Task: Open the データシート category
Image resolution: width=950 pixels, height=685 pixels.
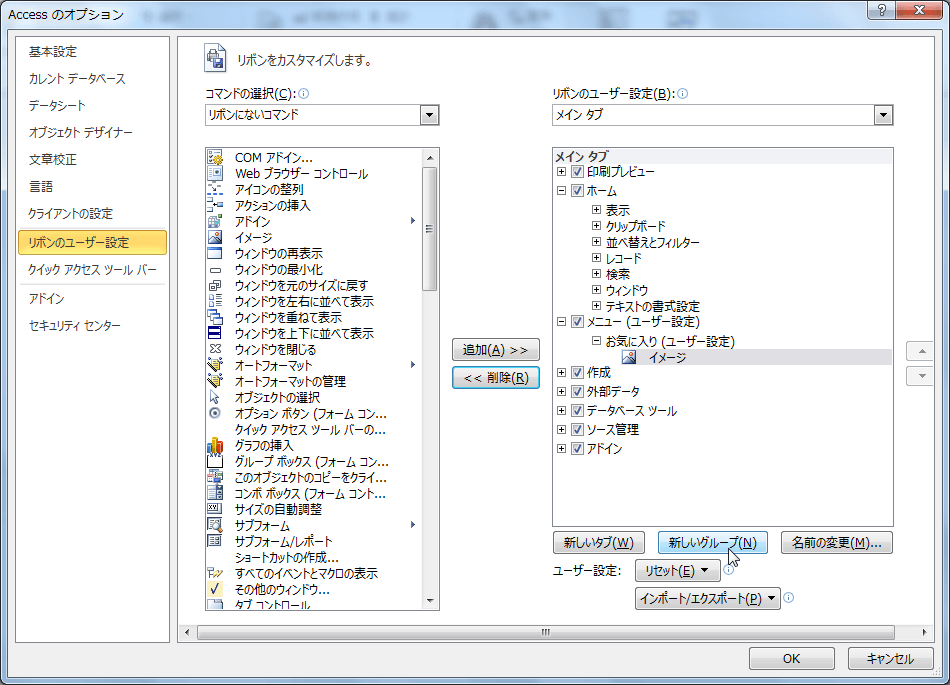Action: click(57, 105)
